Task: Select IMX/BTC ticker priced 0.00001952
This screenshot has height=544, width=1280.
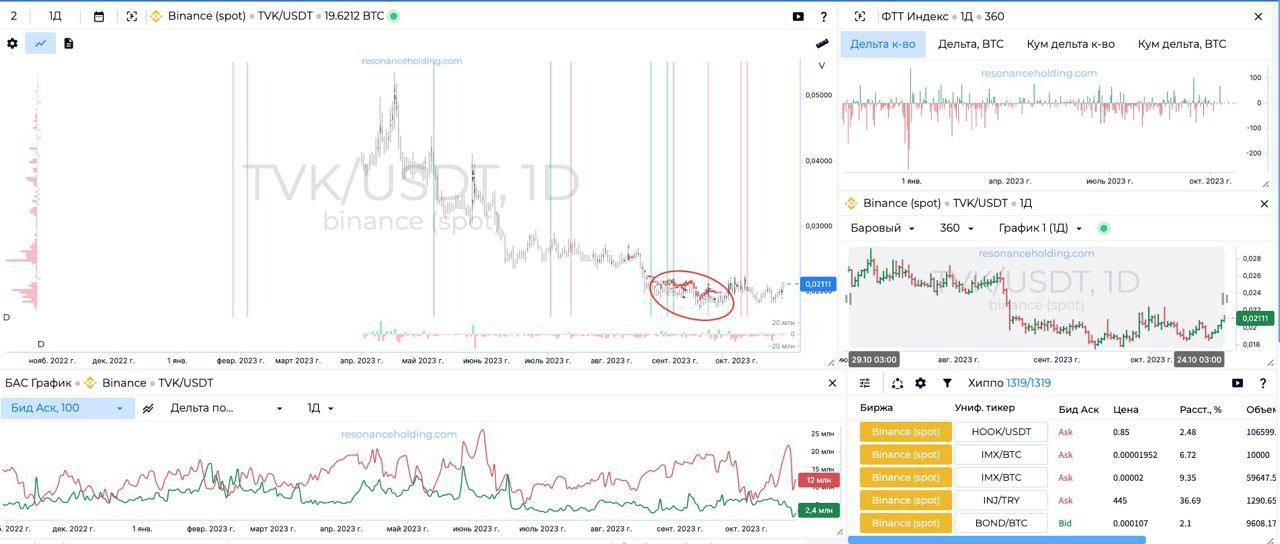Action: click(1001, 455)
